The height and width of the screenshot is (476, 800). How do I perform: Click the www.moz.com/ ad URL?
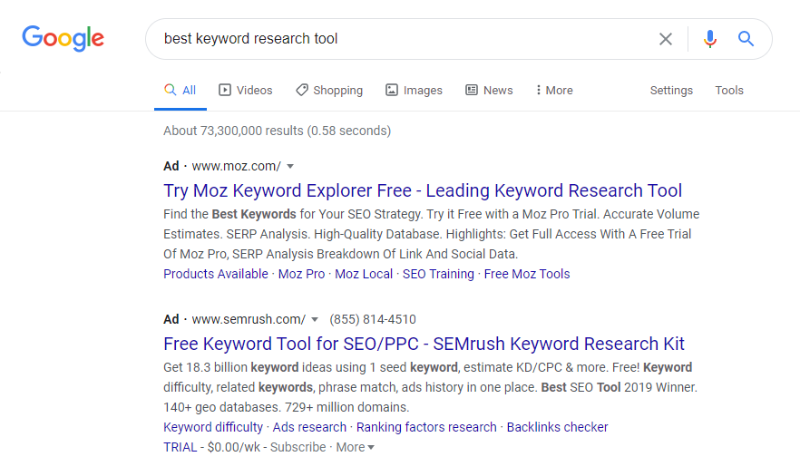tap(236, 166)
